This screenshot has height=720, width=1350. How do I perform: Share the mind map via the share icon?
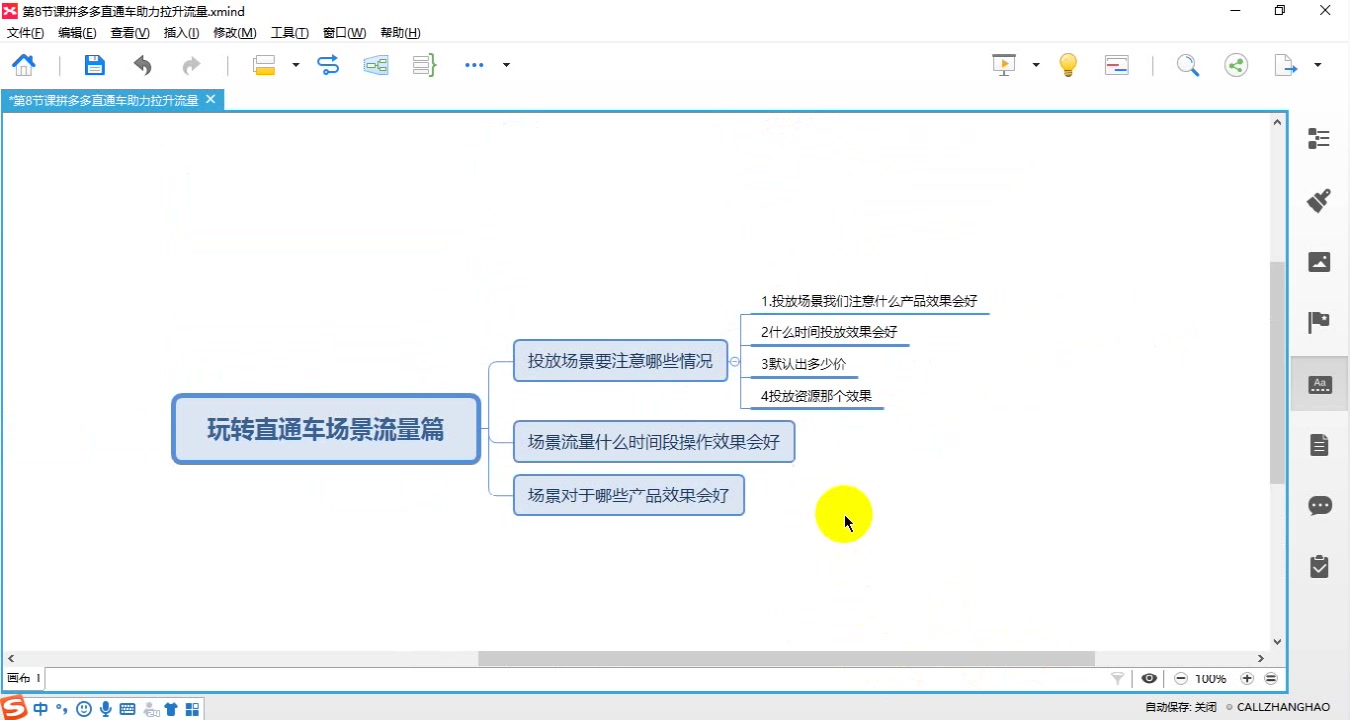coord(1236,65)
